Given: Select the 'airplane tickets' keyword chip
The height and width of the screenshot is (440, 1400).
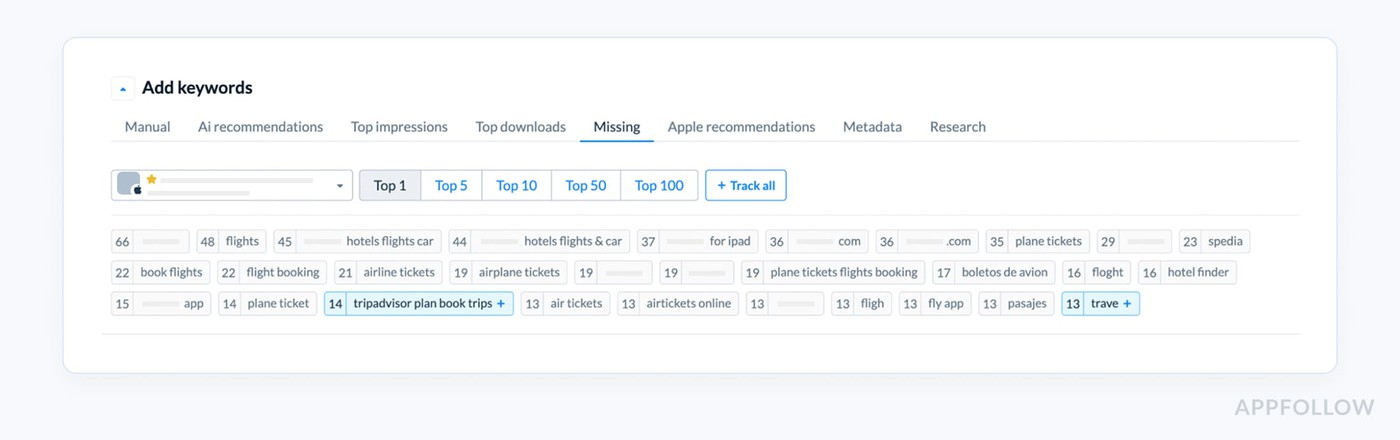Looking at the screenshot, I should (x=508, y=272).
